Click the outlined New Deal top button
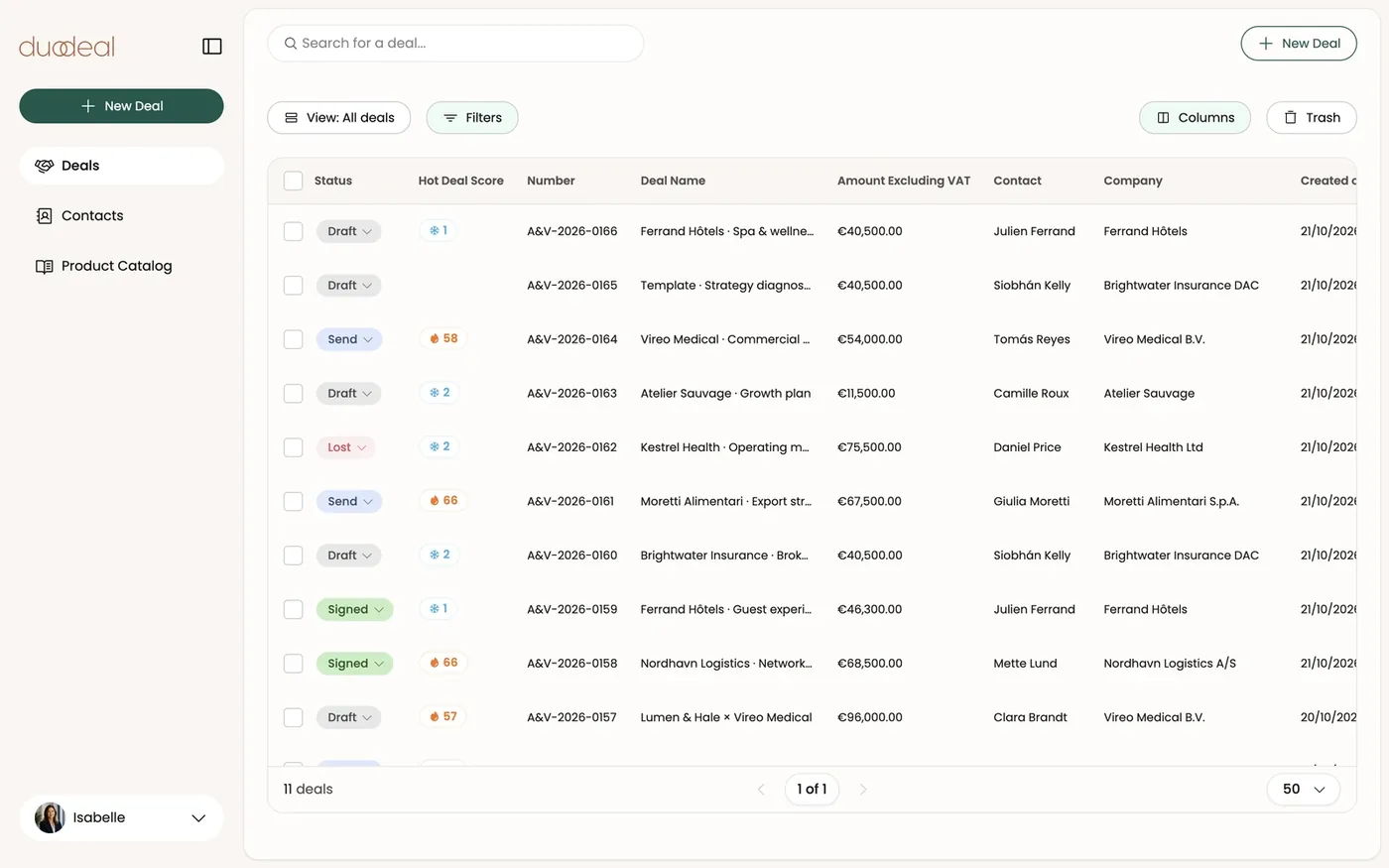Screen dimensions: 1389x868 coord(1299,44)
